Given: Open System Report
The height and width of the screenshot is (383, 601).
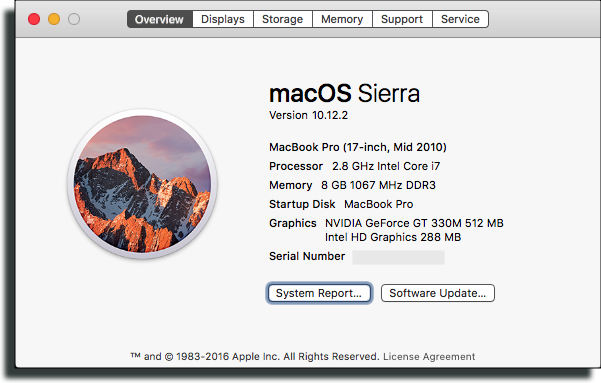Looking at the screenshot, I should tap(319, 293).
